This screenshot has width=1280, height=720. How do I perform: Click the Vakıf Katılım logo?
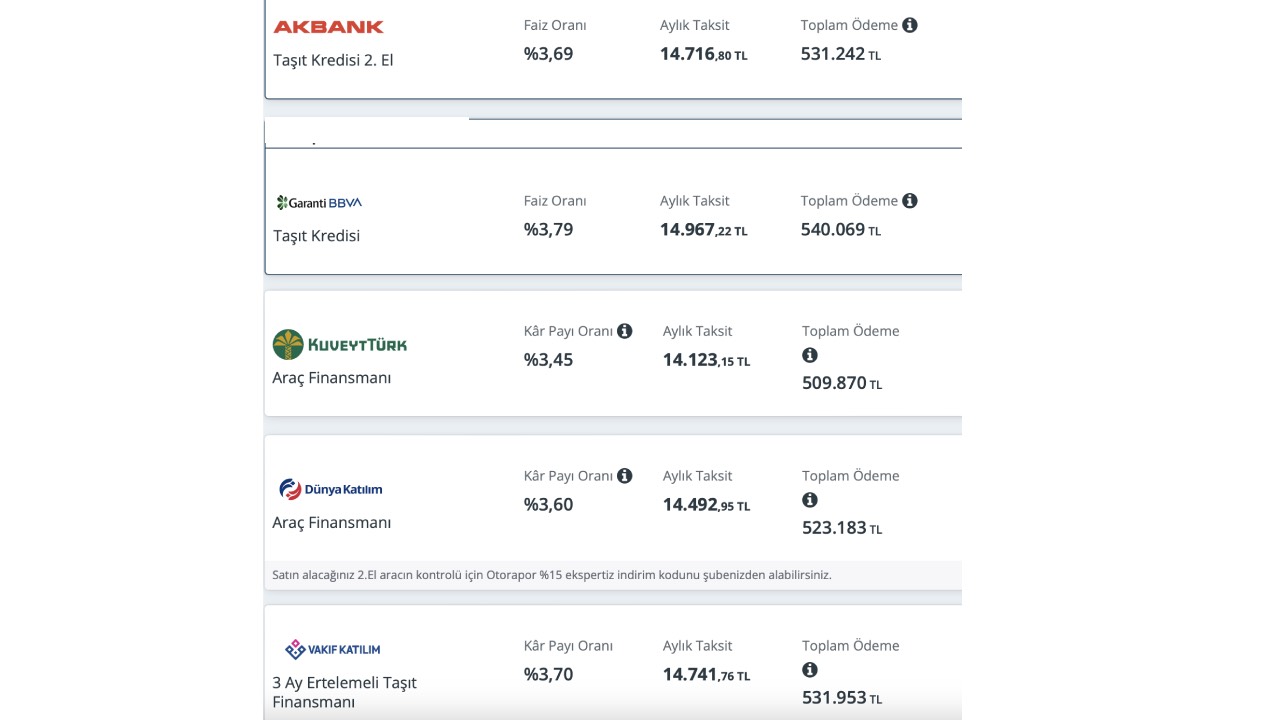click(x=333, y=649)
